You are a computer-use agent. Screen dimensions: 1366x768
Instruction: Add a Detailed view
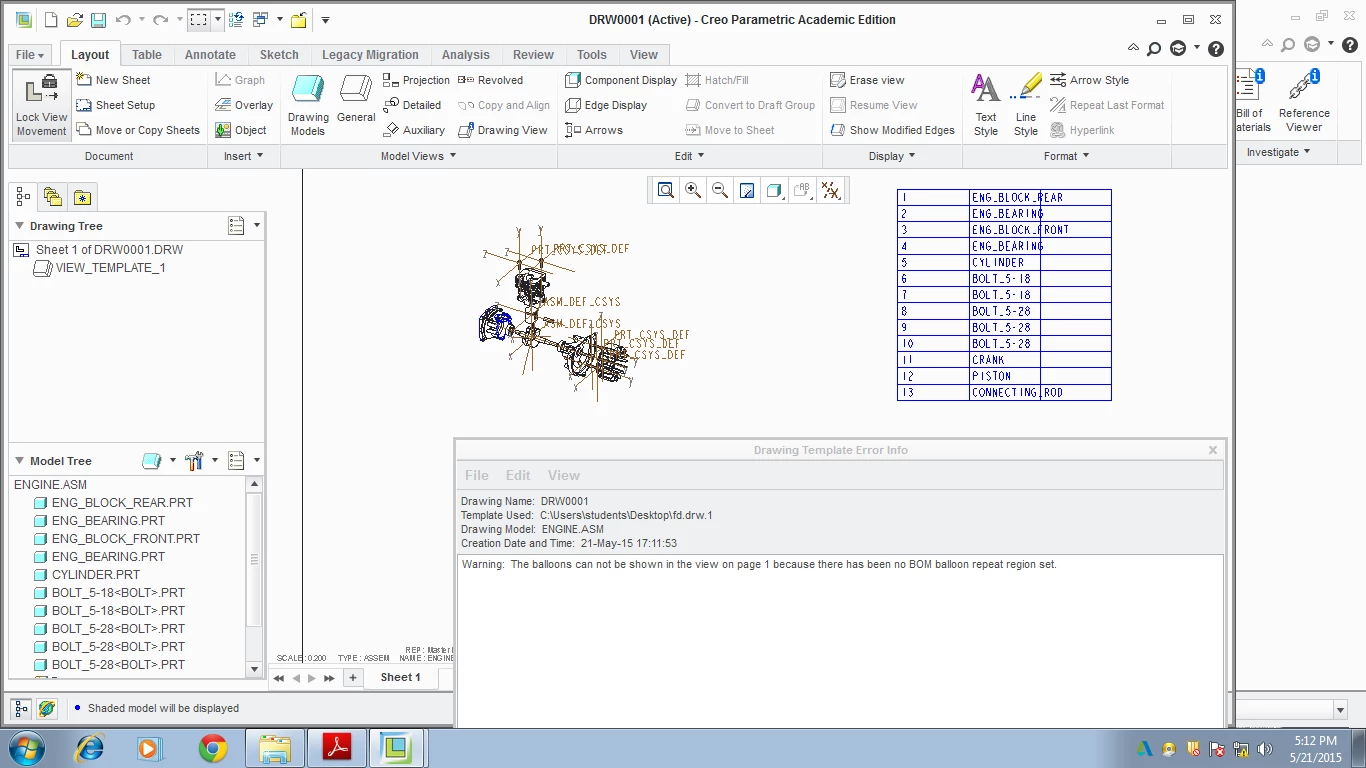(412, 105)
